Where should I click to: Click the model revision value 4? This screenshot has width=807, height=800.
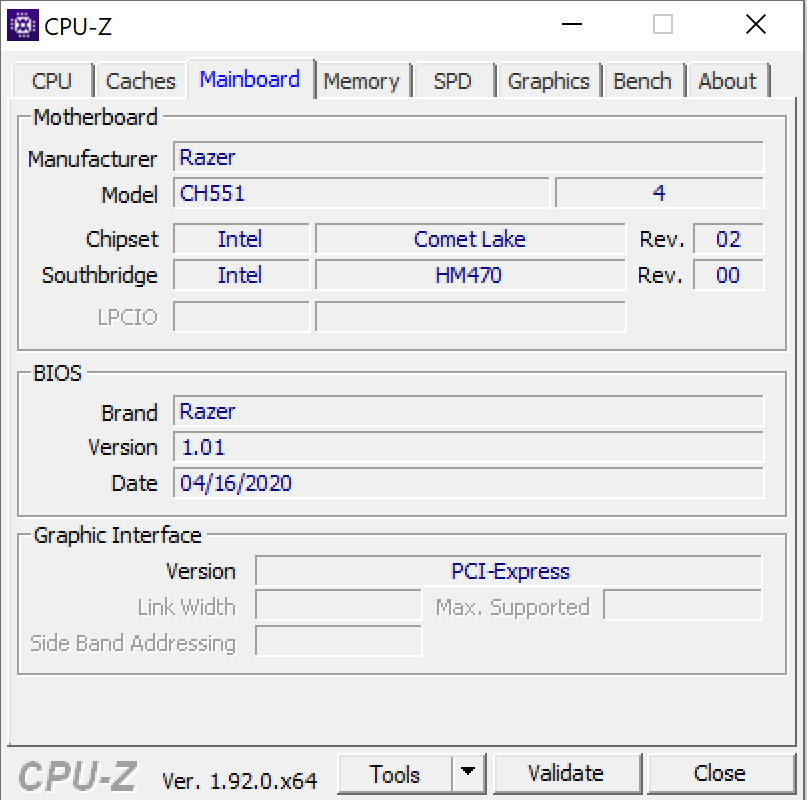(659, 193)
